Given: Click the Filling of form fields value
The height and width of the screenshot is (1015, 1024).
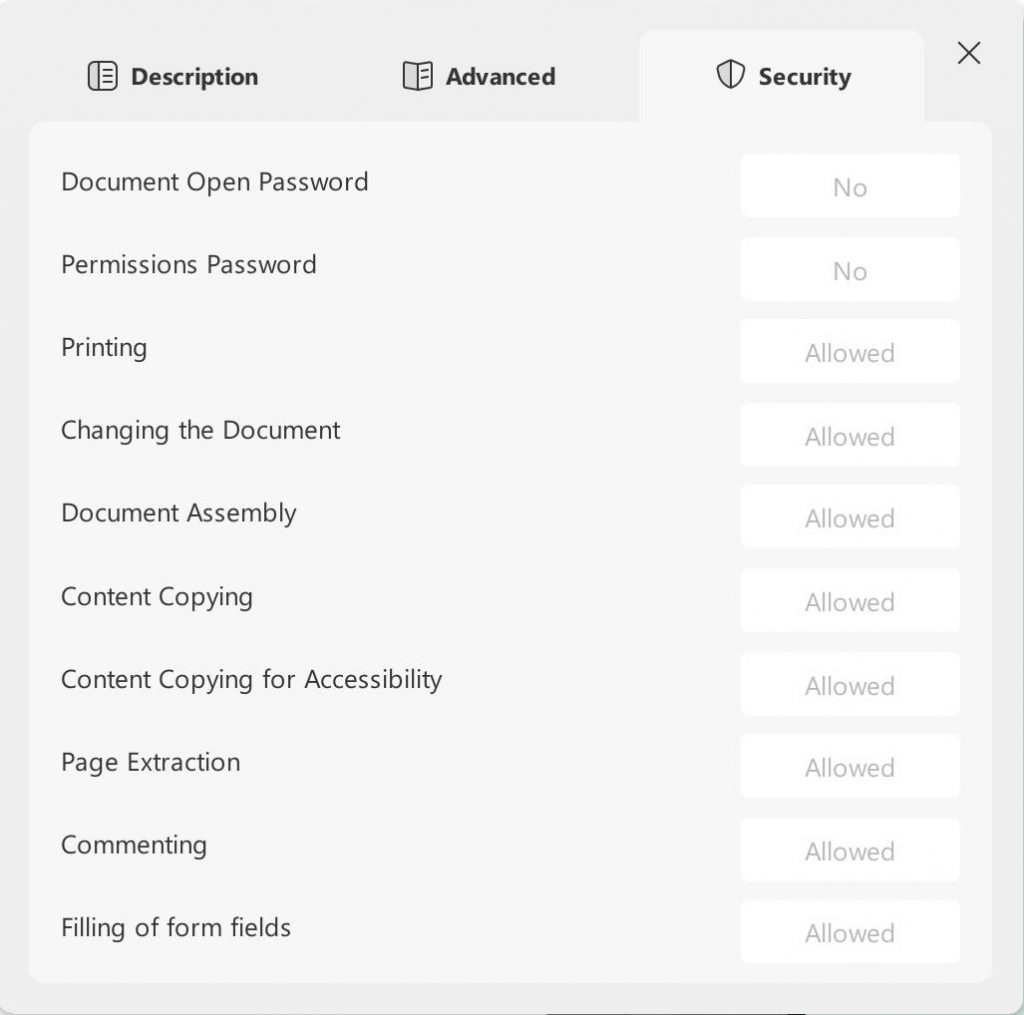Looking at the screenshot, I should 850,932.
